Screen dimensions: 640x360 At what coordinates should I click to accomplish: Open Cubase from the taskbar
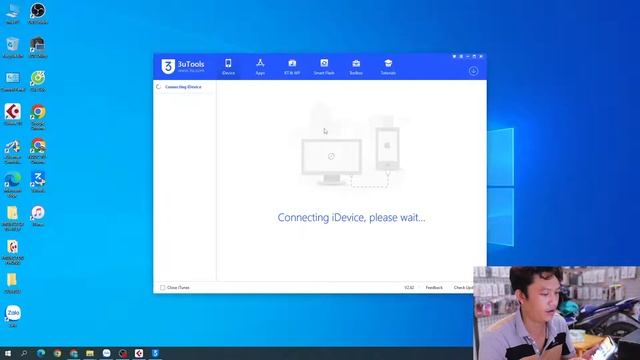pyautogui.click(x=139, y=353)
